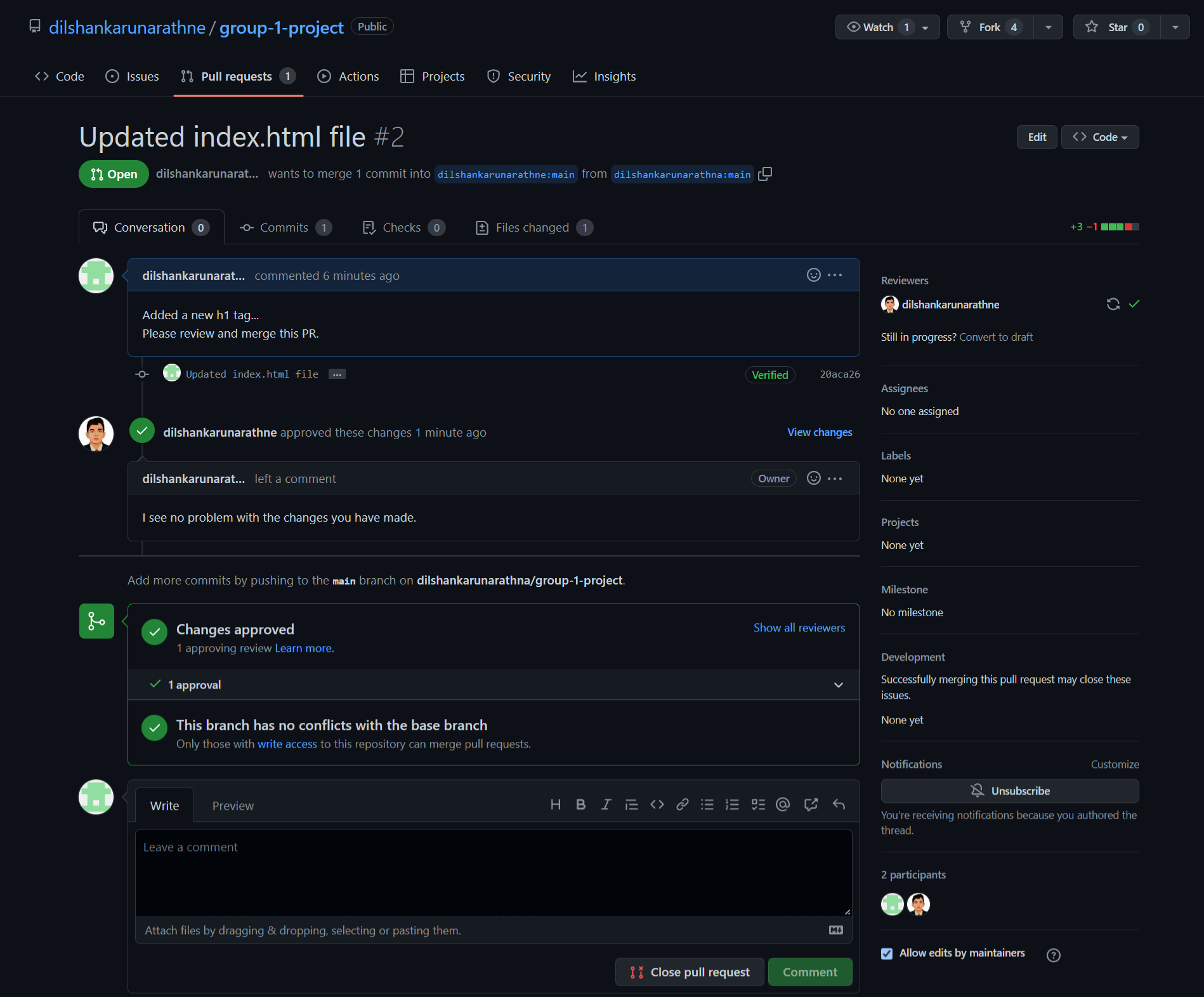
Task: Expand the 1 approval section
Action: [494, 685]
